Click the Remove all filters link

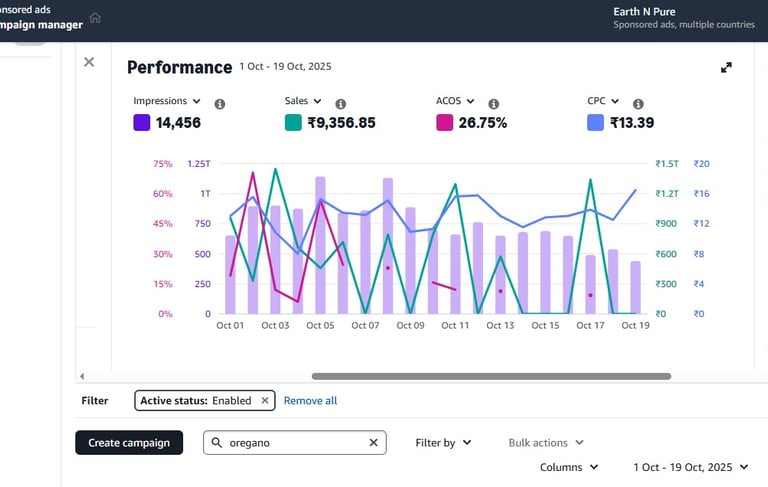click(311, 400)
